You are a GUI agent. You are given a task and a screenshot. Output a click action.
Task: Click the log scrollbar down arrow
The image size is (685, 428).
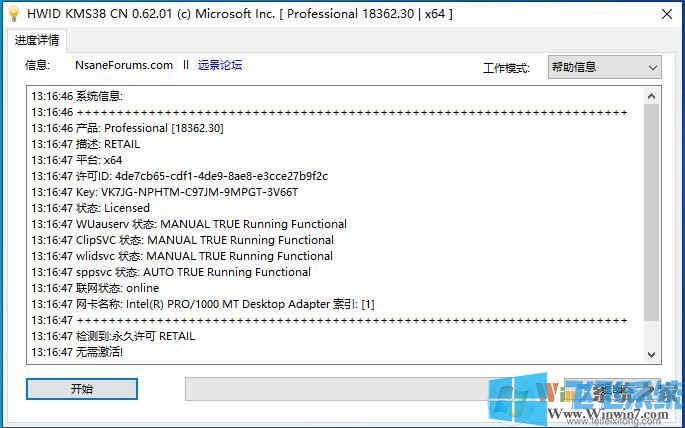click(652, 355)
